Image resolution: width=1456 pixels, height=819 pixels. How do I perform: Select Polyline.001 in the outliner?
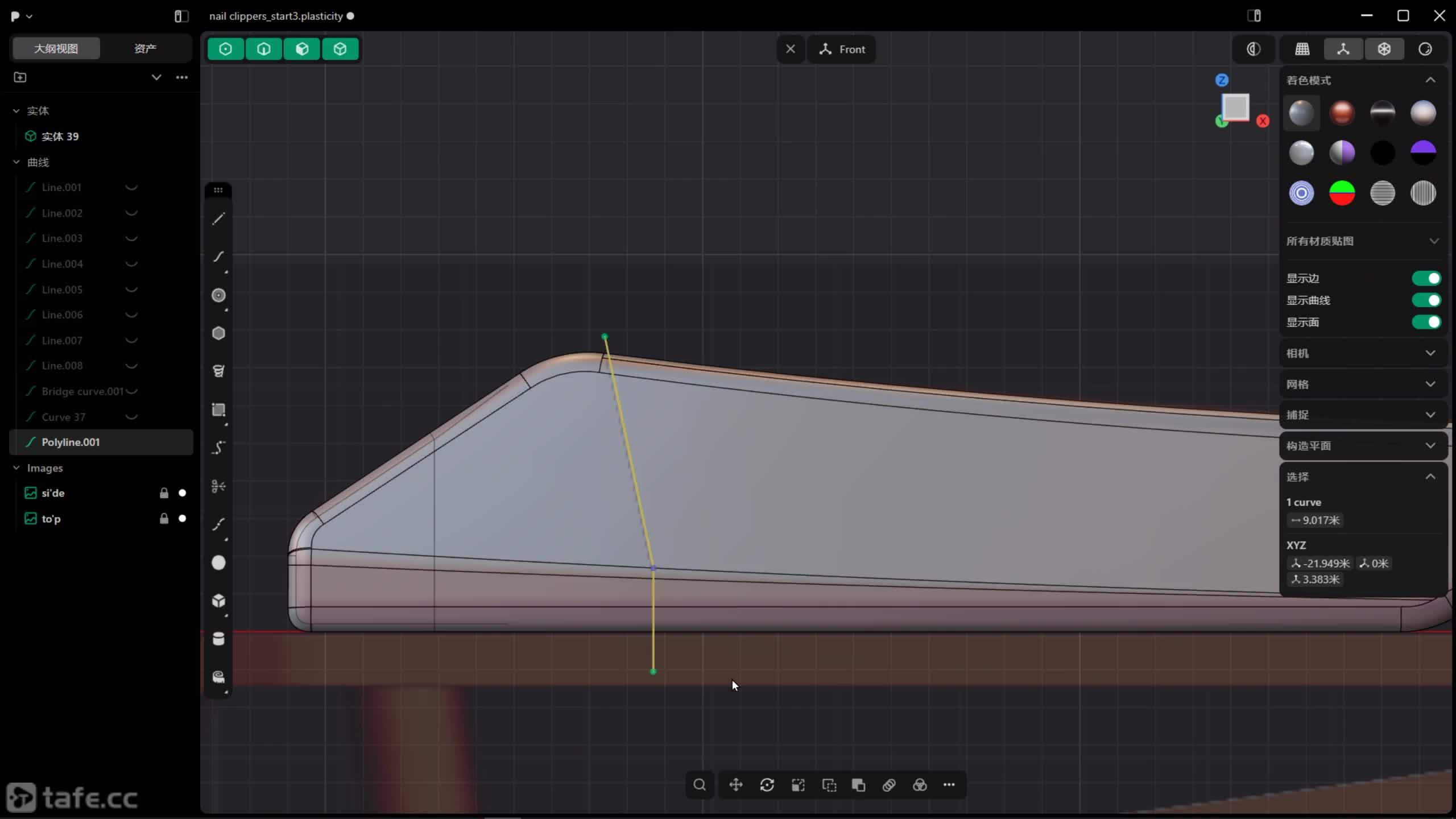click(71, 442)
